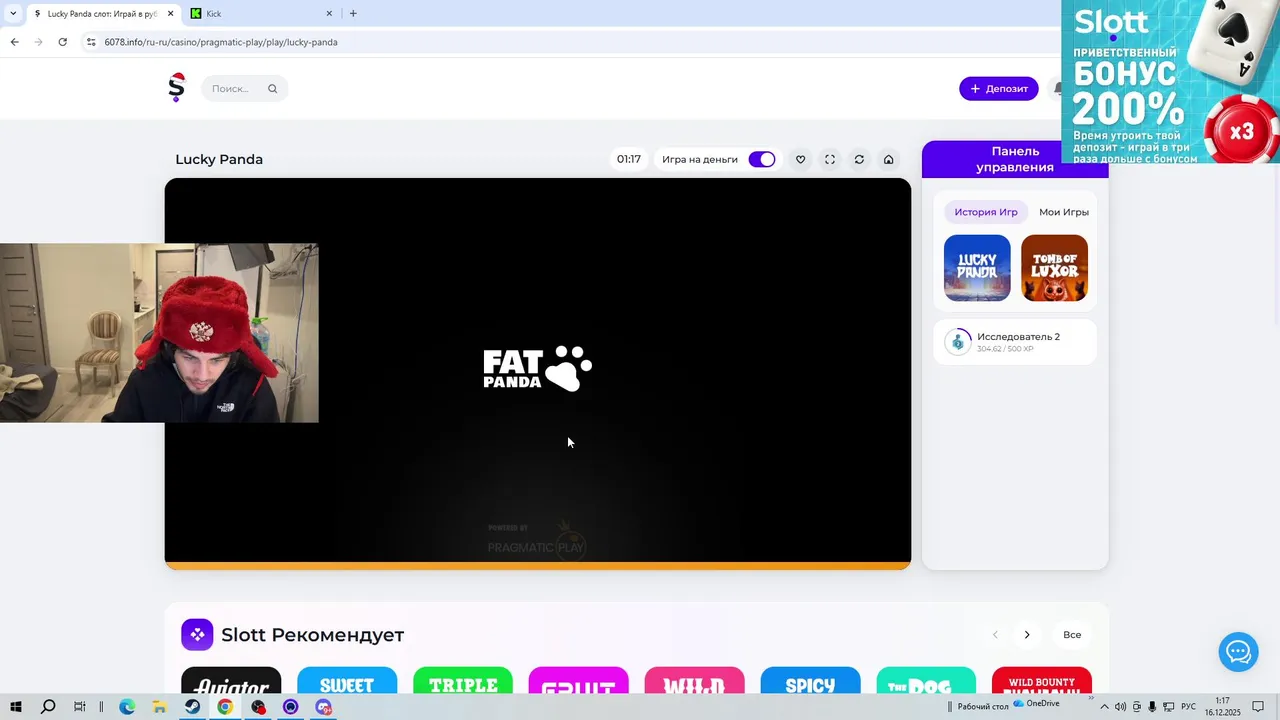Click the search magnifier icon

(x=272, y=89)
